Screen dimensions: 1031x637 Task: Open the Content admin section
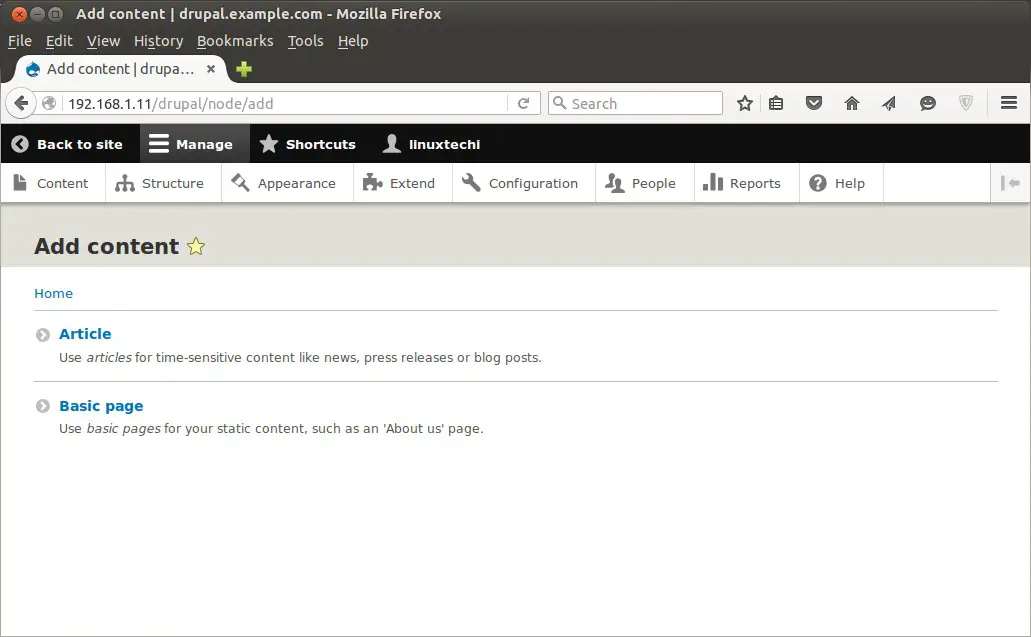(x=51, y=183)
